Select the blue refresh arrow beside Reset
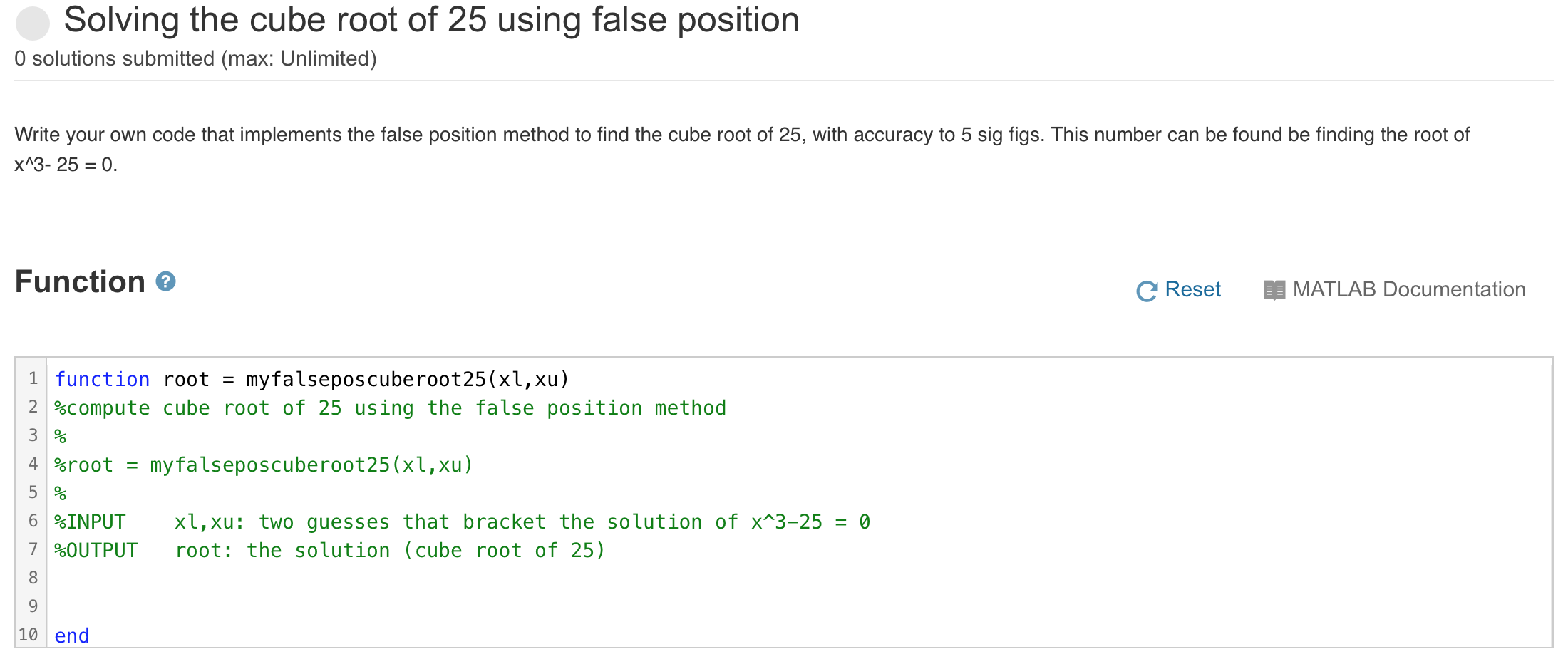Screen dimensions: 1568x664 pyautogui.click(x=1146, y=290)
